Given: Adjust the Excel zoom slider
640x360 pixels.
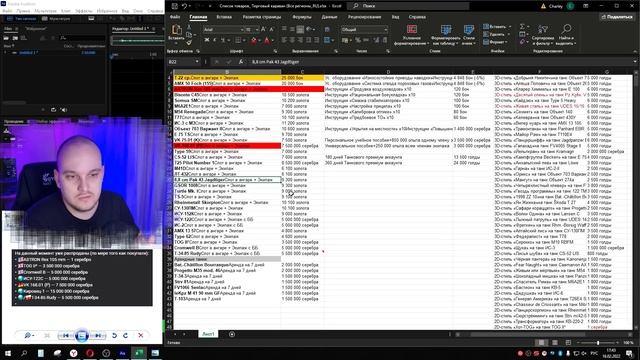Looking at the screenshot, I should pyautogui.click(x=598, y=343).
